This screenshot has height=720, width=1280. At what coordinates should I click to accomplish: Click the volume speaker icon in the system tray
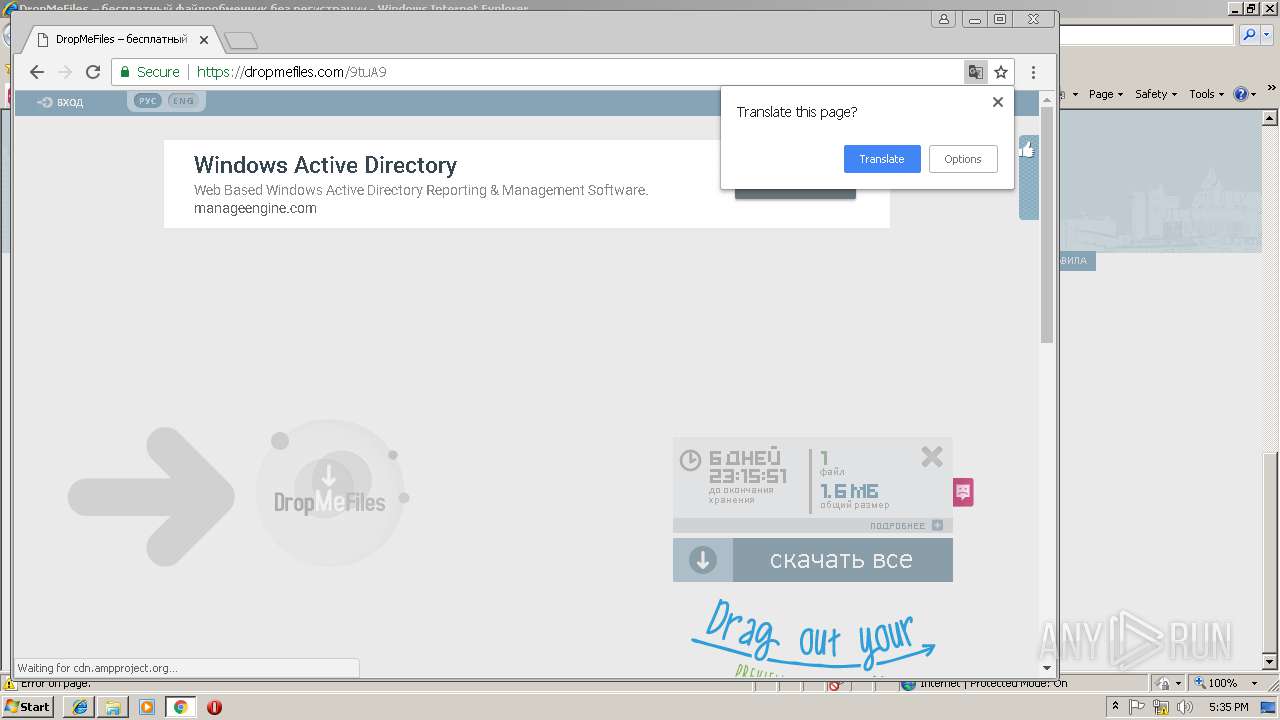pyautogui.click(x=1186, y=707)
